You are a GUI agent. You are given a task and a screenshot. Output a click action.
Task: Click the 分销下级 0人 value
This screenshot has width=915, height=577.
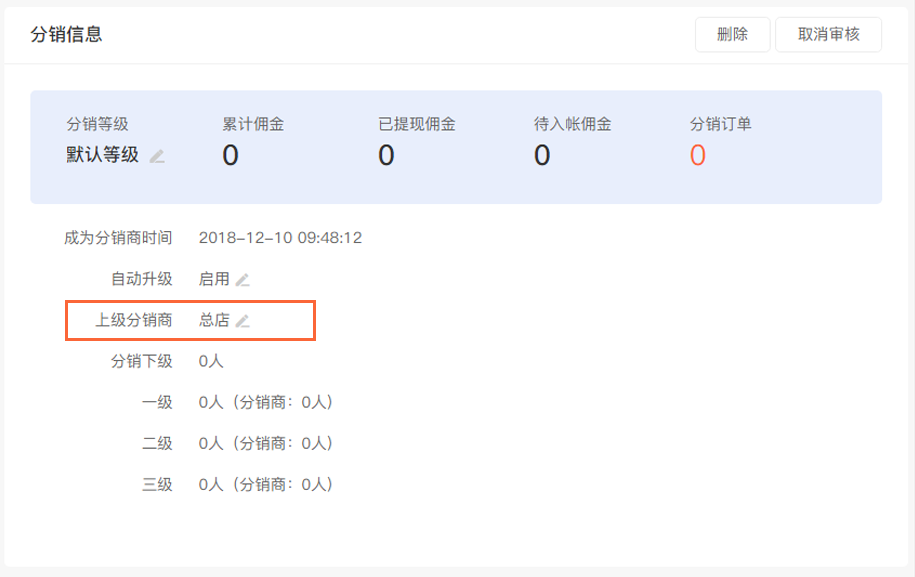[x=211, y=361]
